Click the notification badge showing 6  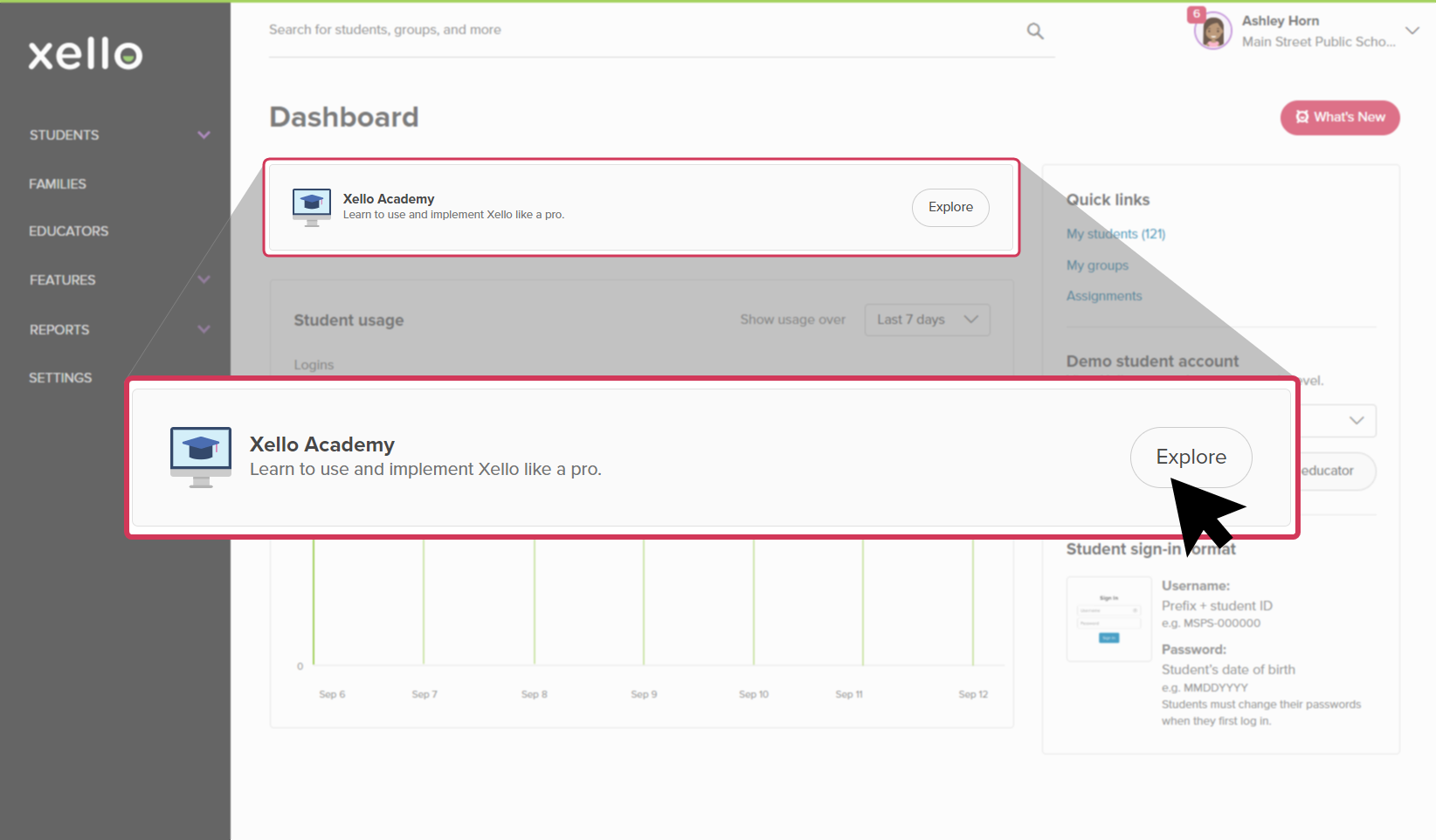pos(1196,14)
